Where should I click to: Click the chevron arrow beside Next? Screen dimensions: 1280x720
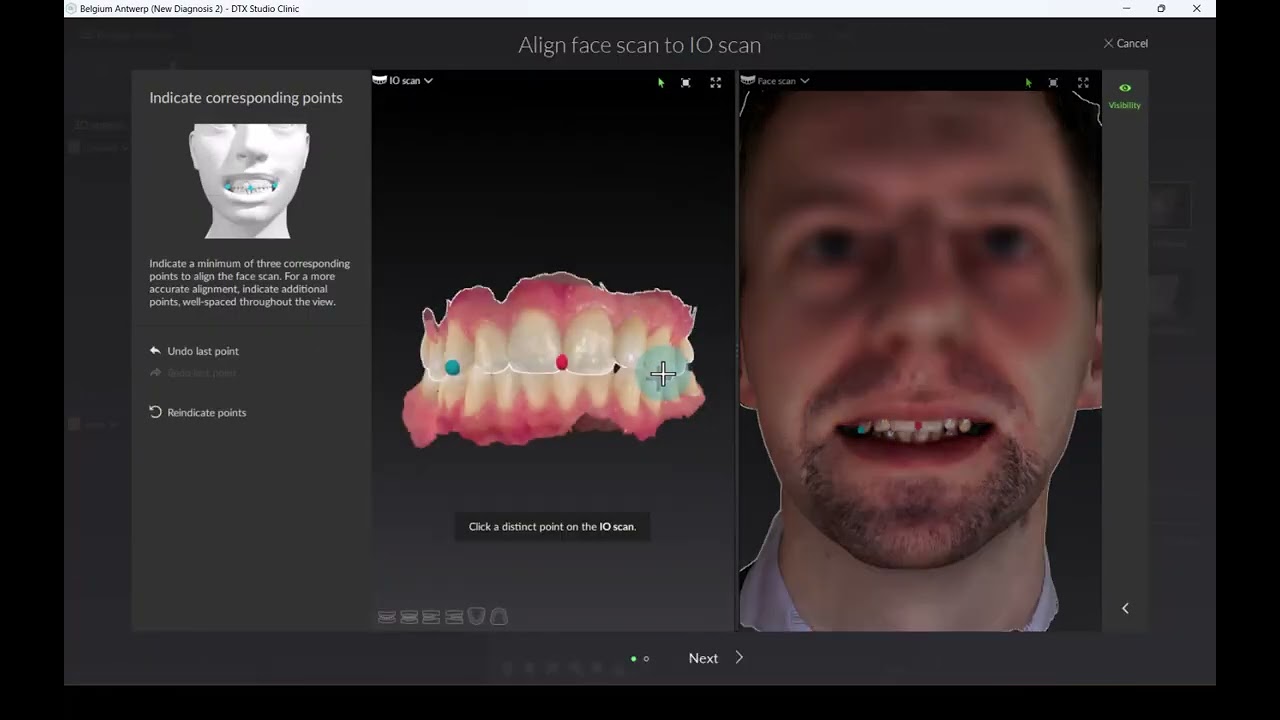tap(739, 657)
